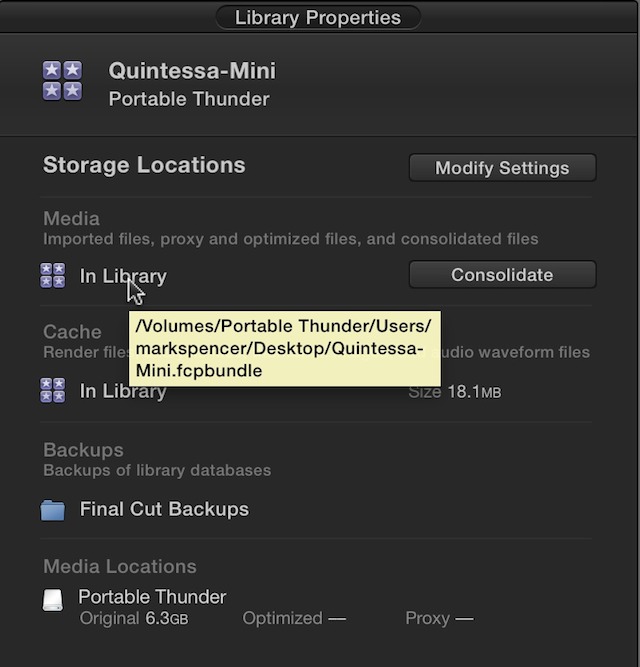Click the Proxy media size field
This screenshot has height=667, width=640.
coord(439,619)
